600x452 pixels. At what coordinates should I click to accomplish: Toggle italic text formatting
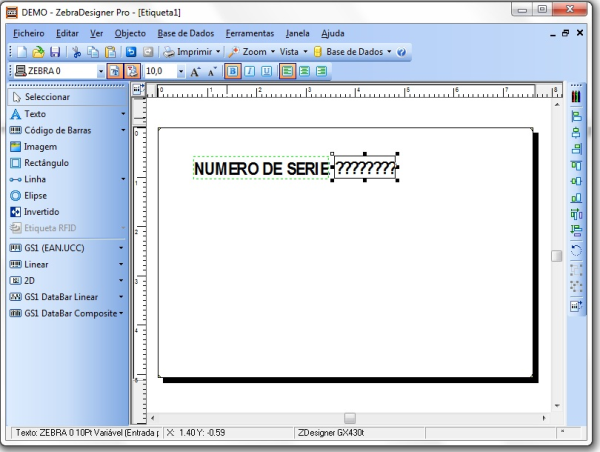[248, 72]
